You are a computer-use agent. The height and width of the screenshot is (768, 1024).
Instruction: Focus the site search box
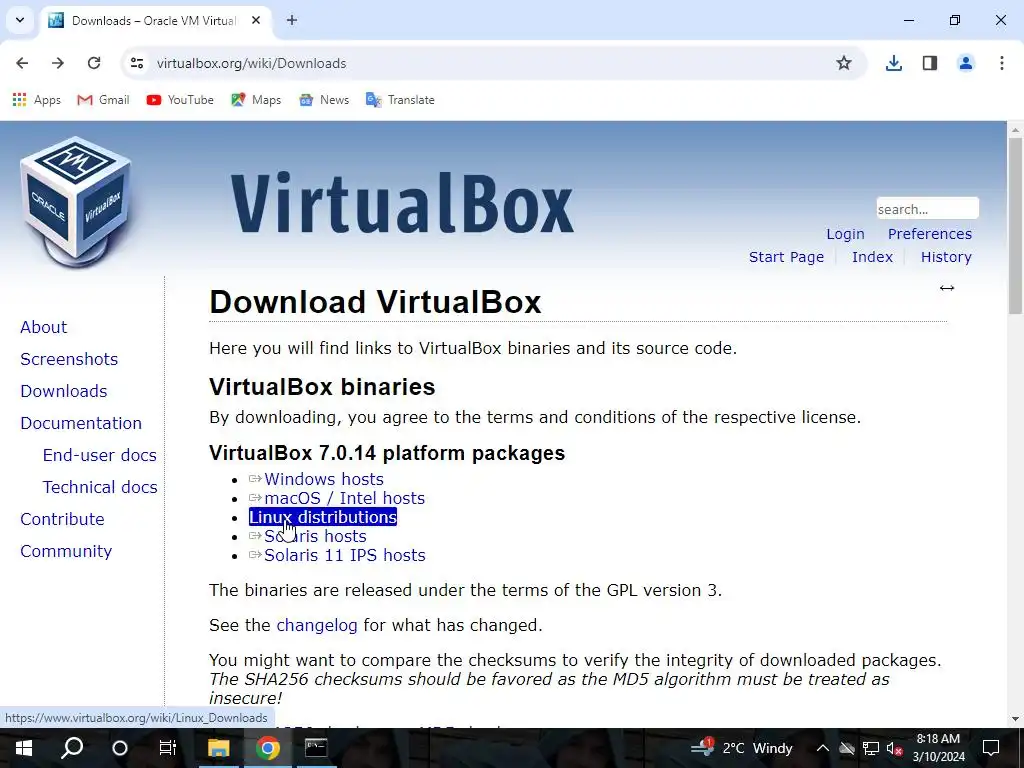927,209
